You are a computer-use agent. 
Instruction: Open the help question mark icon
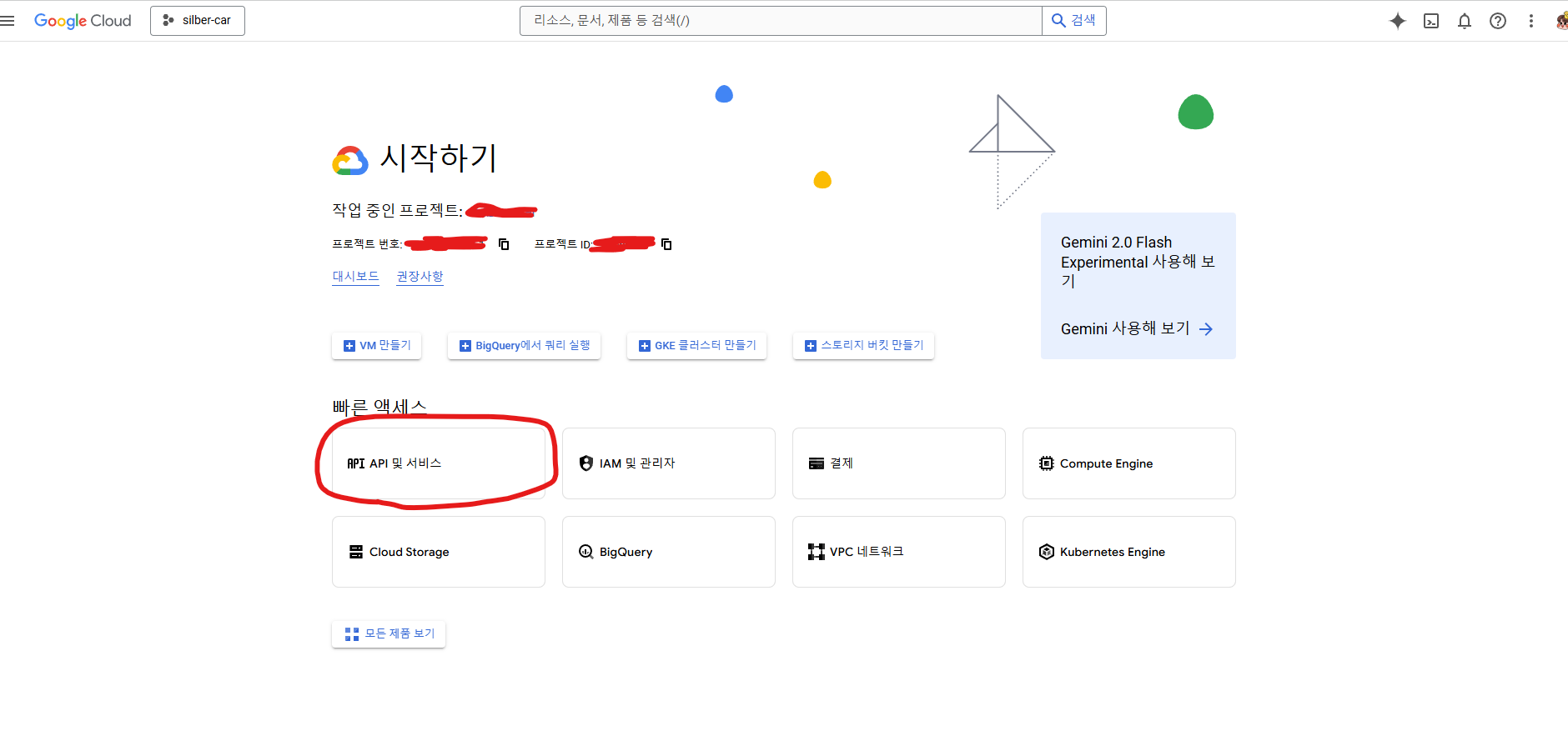1498,21
